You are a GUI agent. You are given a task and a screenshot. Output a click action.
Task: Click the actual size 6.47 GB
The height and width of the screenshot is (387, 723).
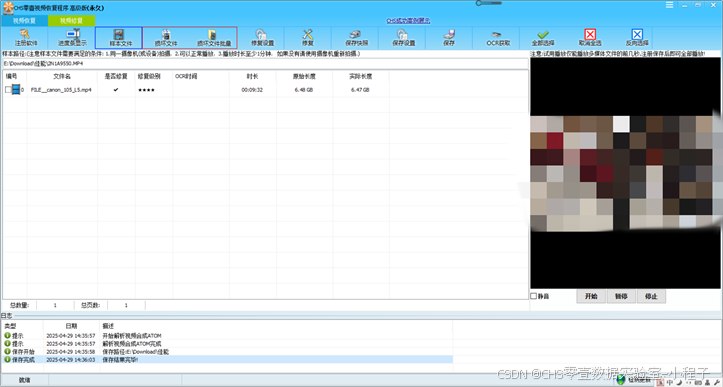click(x=360, y=90)
